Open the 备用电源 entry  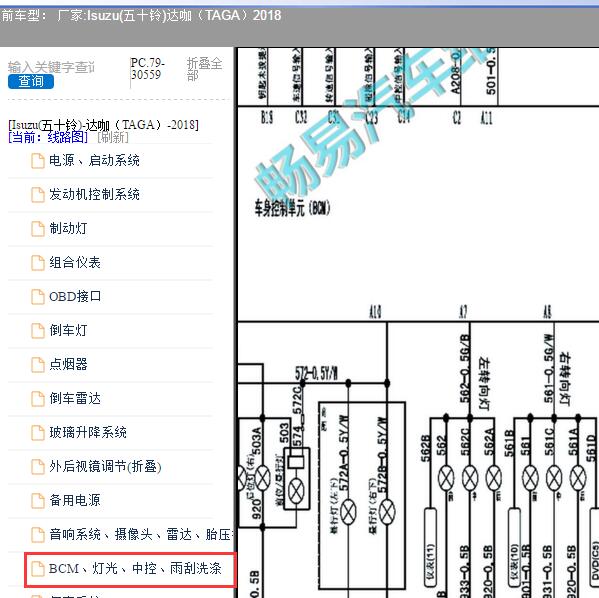74,501
